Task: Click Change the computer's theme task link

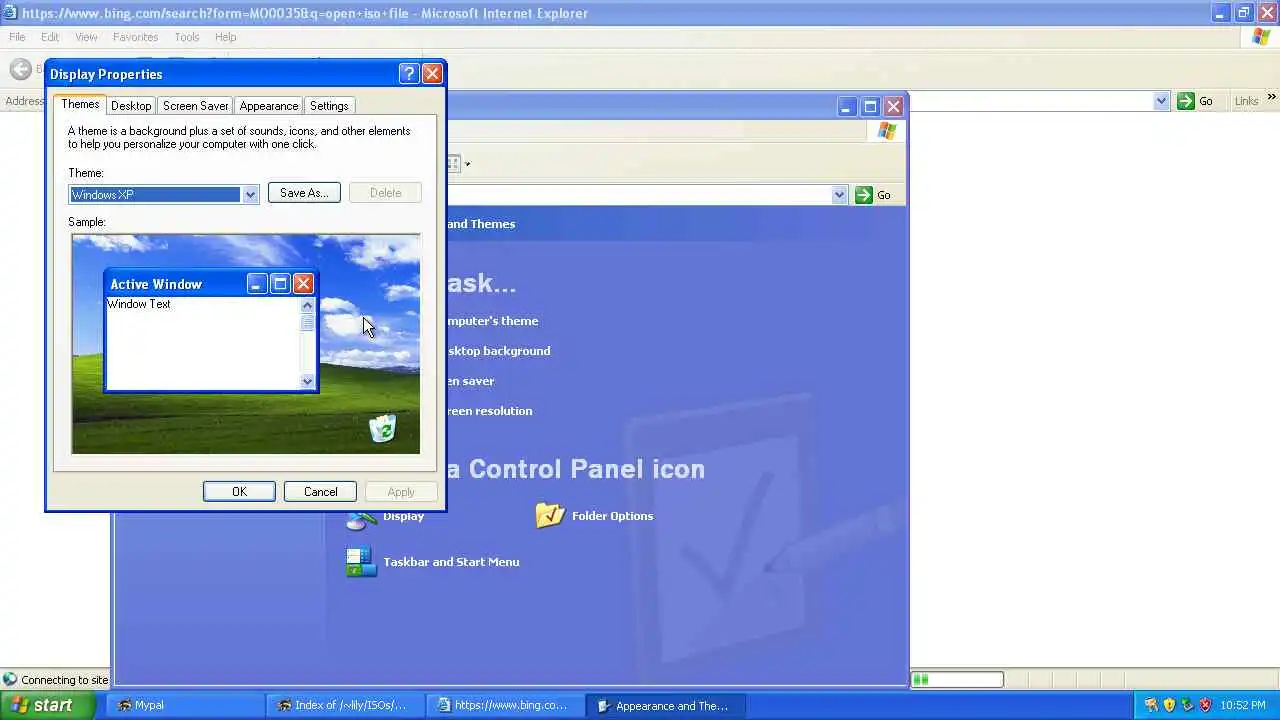Action: coord(492,321)
